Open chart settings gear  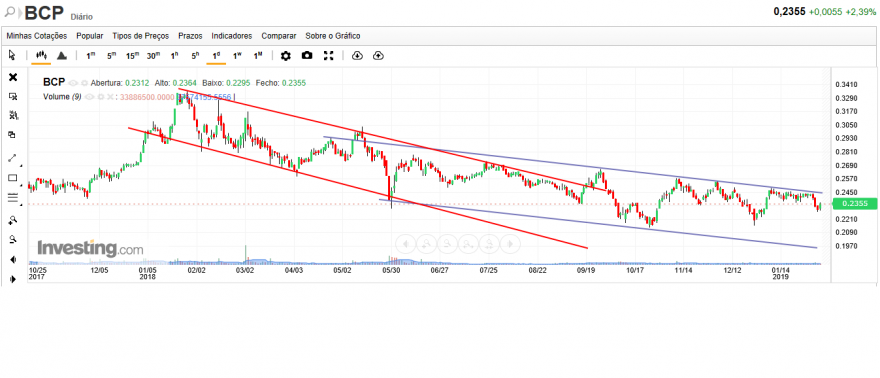286,56
